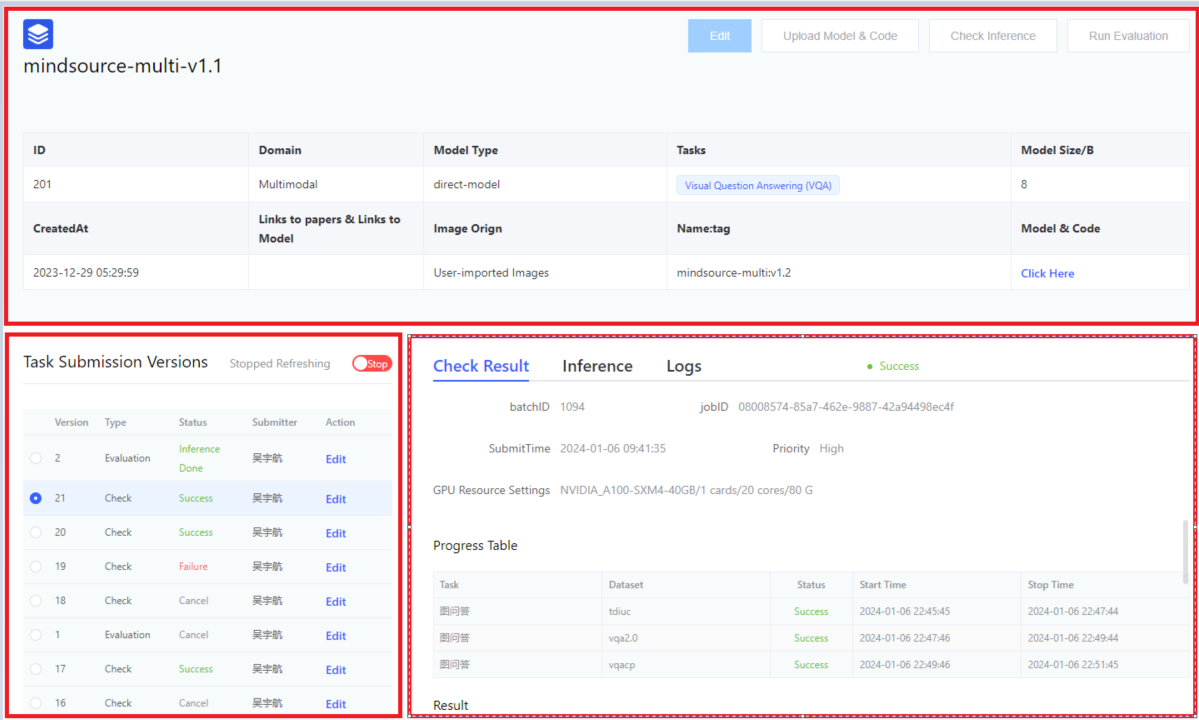
Task: Click the stacked layers logo icon
Action: pyautogui.click(x=38, y=35)
